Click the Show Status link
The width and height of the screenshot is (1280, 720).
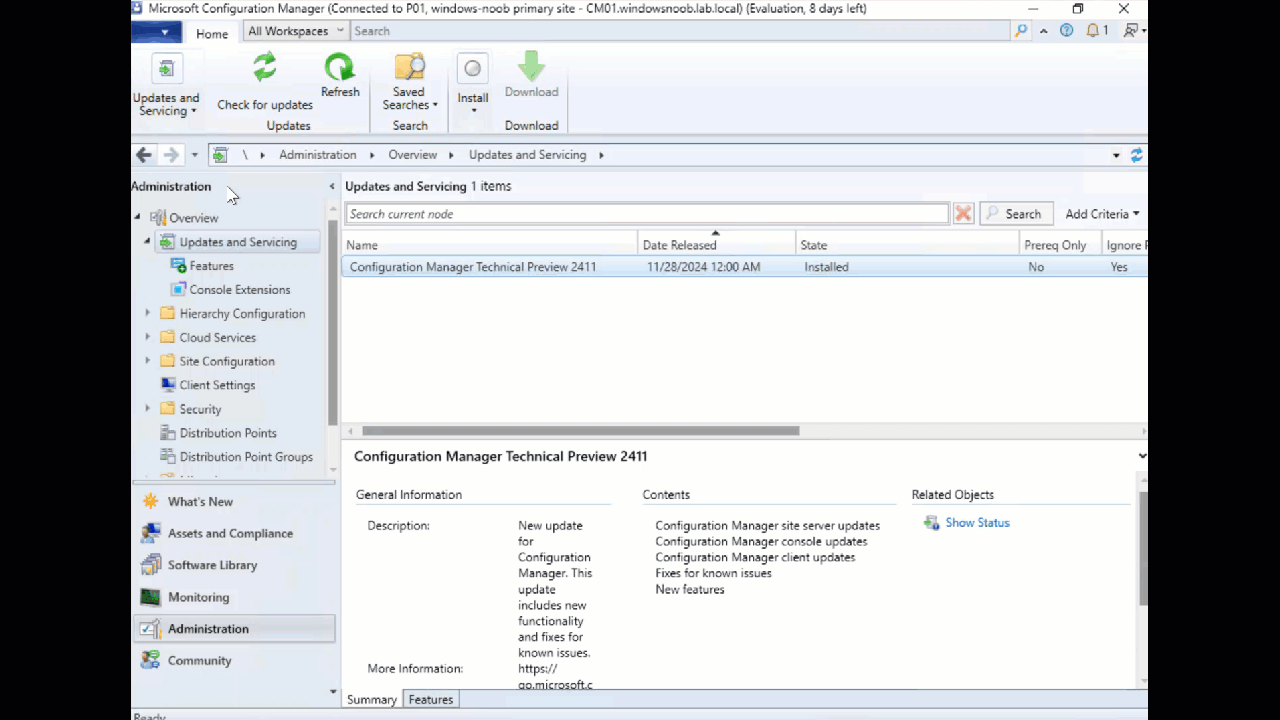[x=977, y=523]
